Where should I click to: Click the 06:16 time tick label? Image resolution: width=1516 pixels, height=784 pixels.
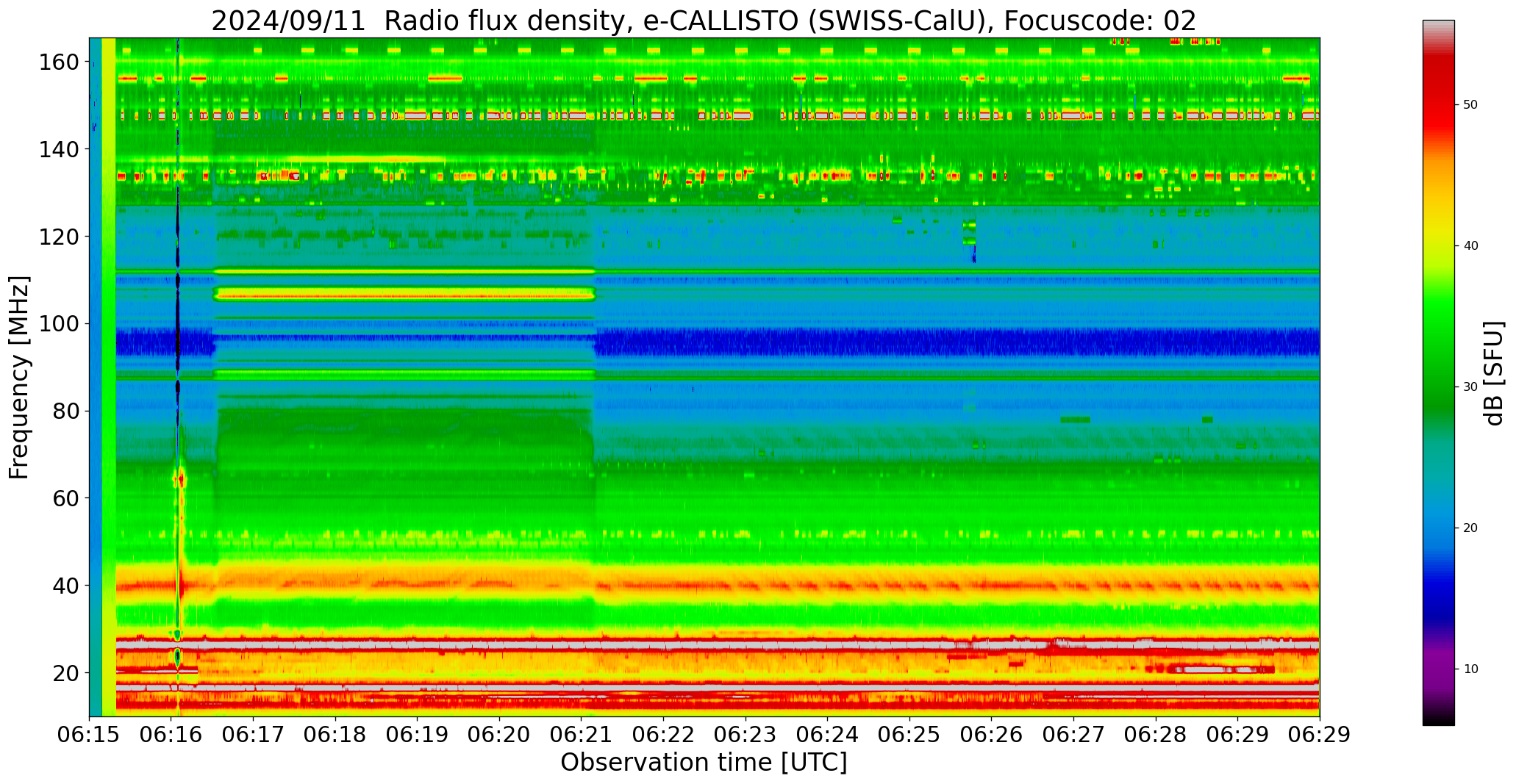[x=171, y=735]
